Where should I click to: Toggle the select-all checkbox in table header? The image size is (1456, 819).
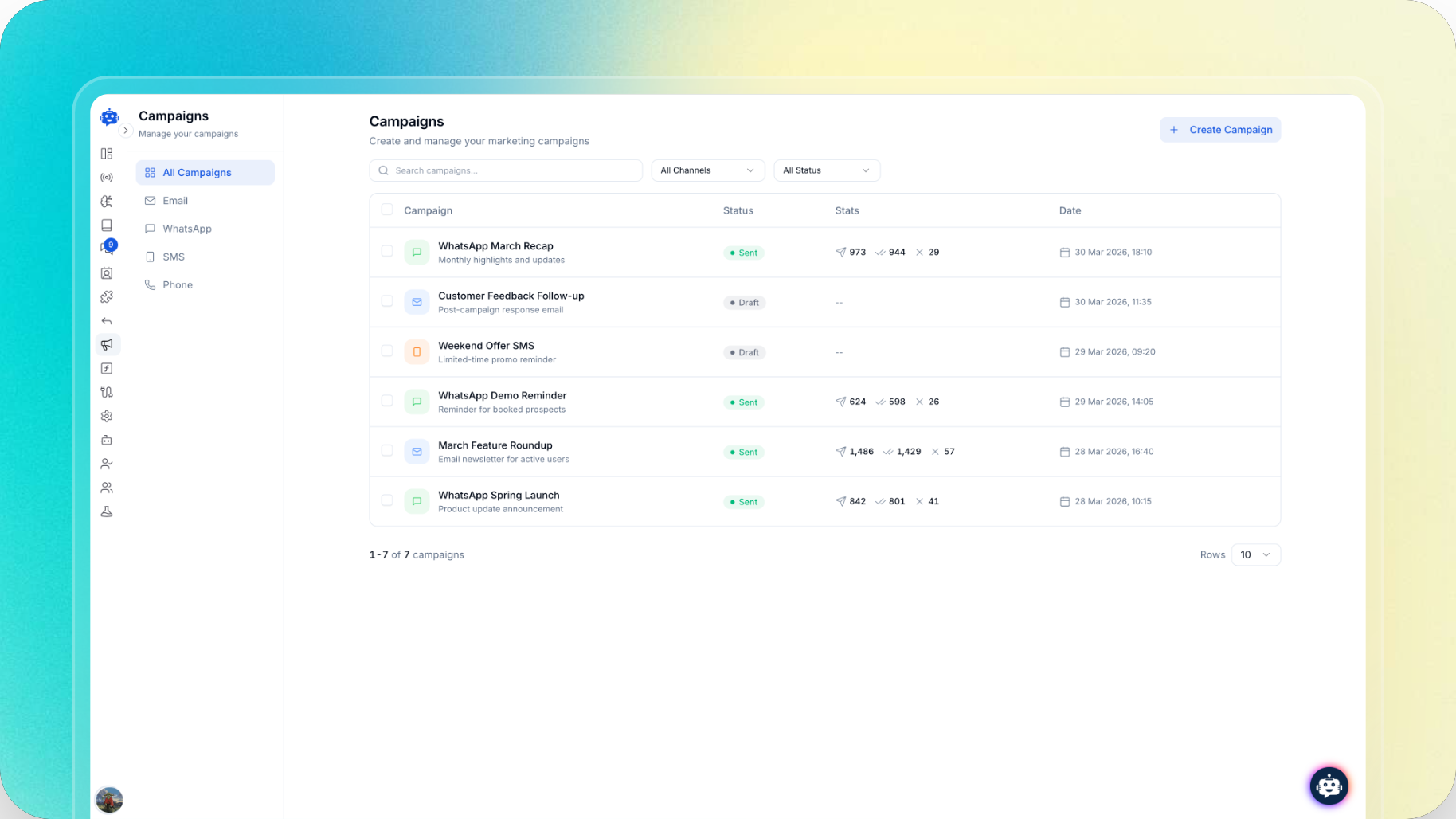[387, 210]
